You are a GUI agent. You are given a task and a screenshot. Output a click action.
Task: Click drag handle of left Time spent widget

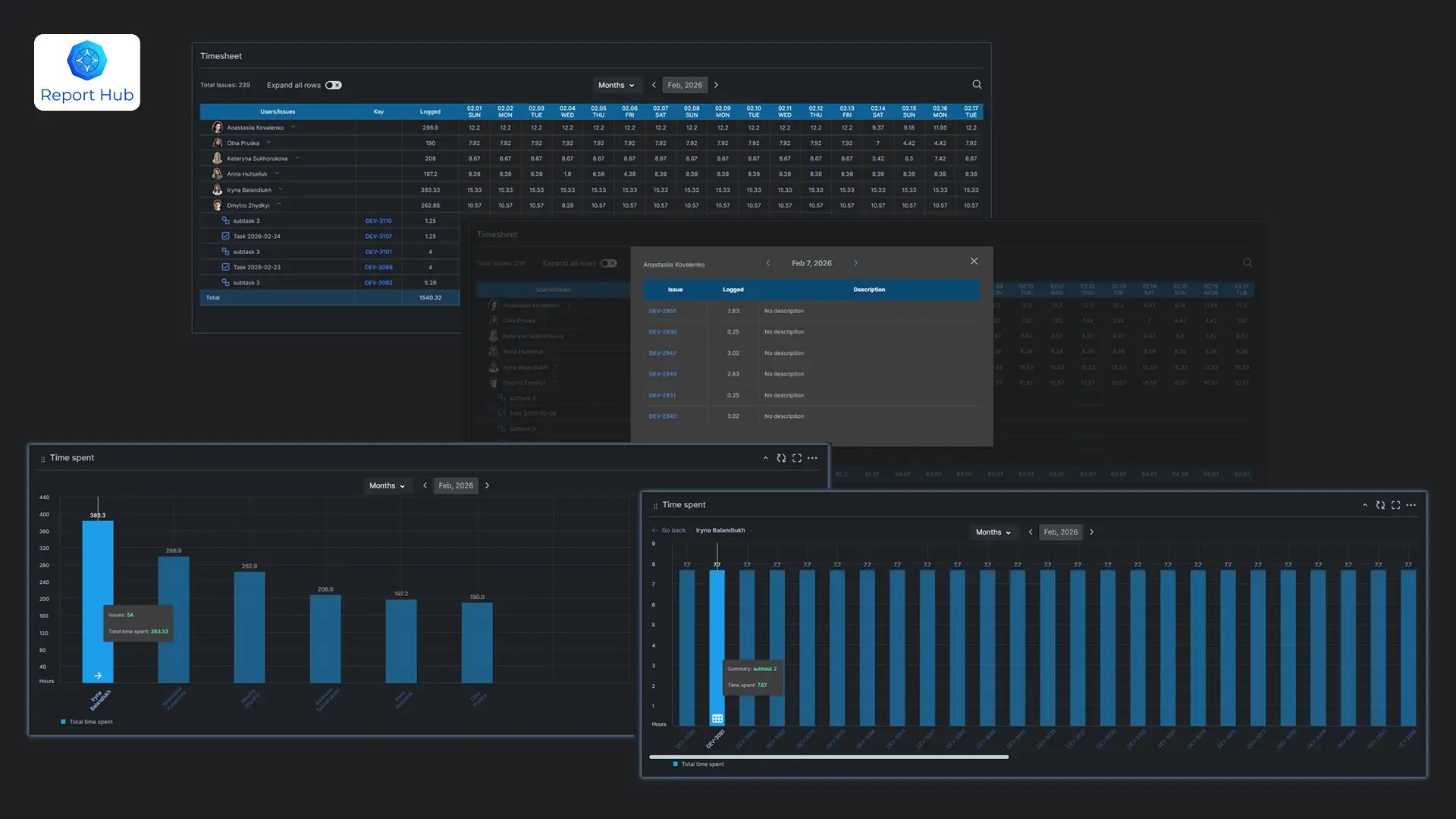(42, 459)
